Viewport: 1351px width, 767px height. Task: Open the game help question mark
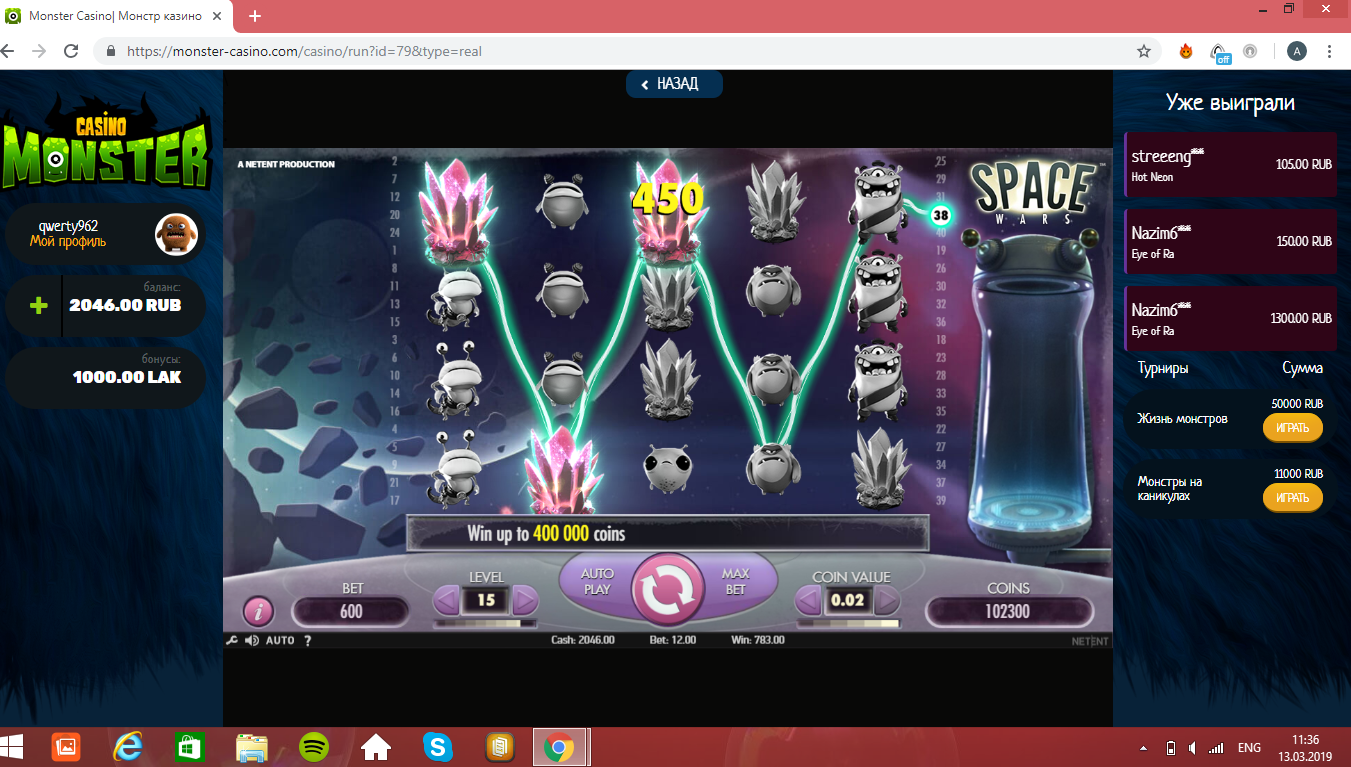point(307,640)
